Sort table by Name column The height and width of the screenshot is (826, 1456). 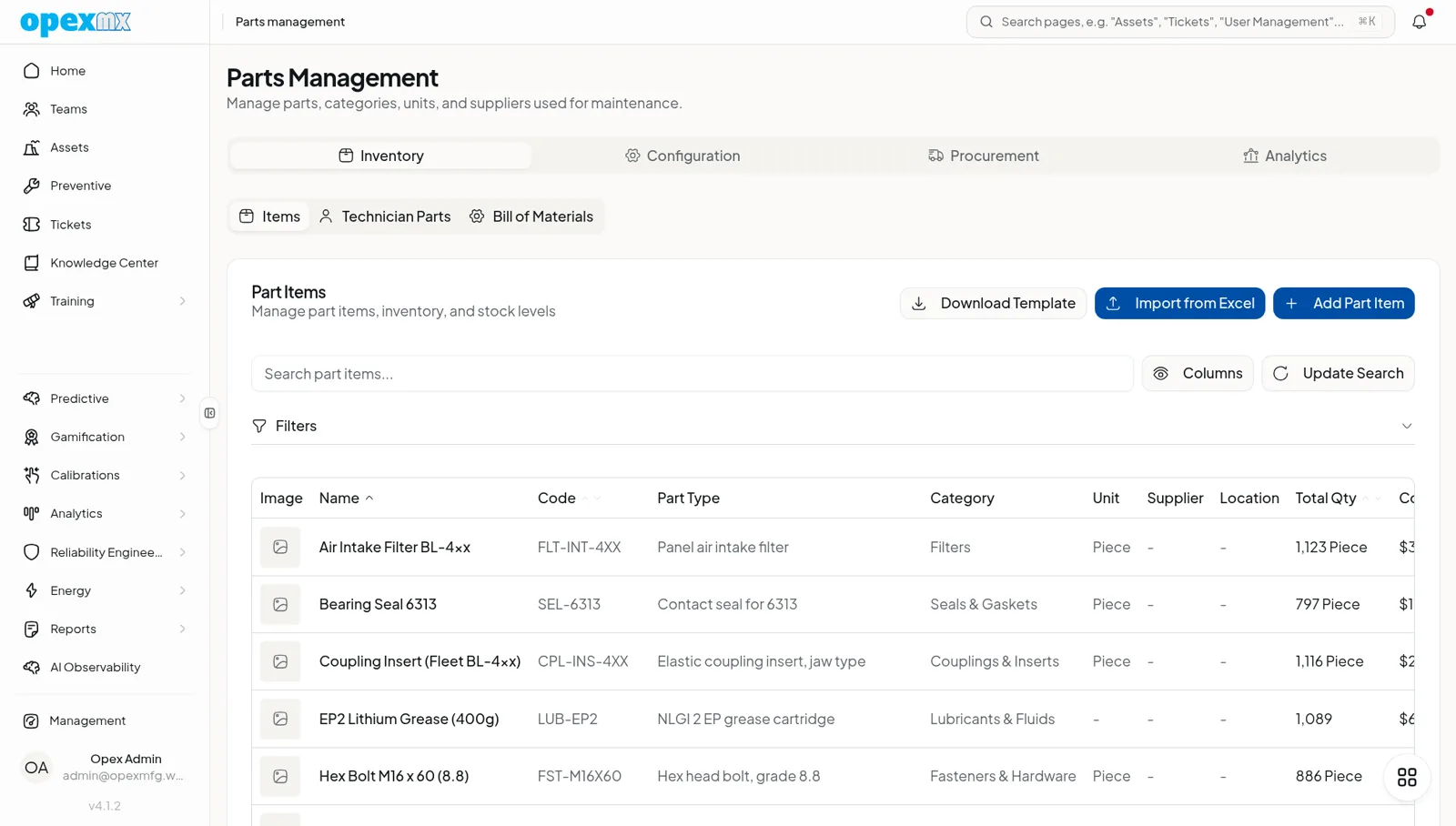click(347, 498)
